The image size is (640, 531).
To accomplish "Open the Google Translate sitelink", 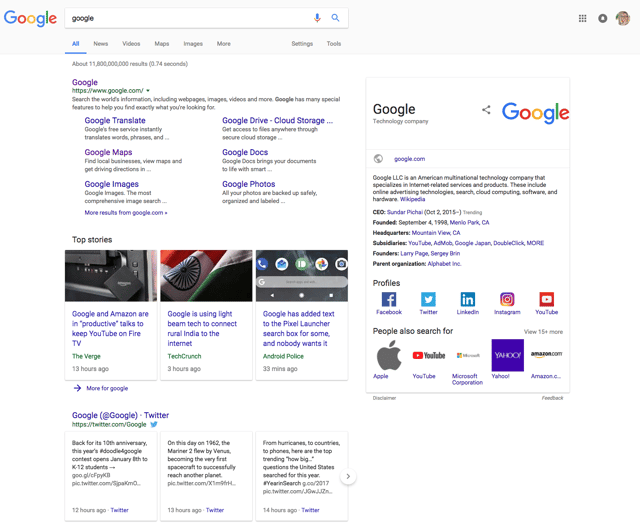I will pos(115,120).
